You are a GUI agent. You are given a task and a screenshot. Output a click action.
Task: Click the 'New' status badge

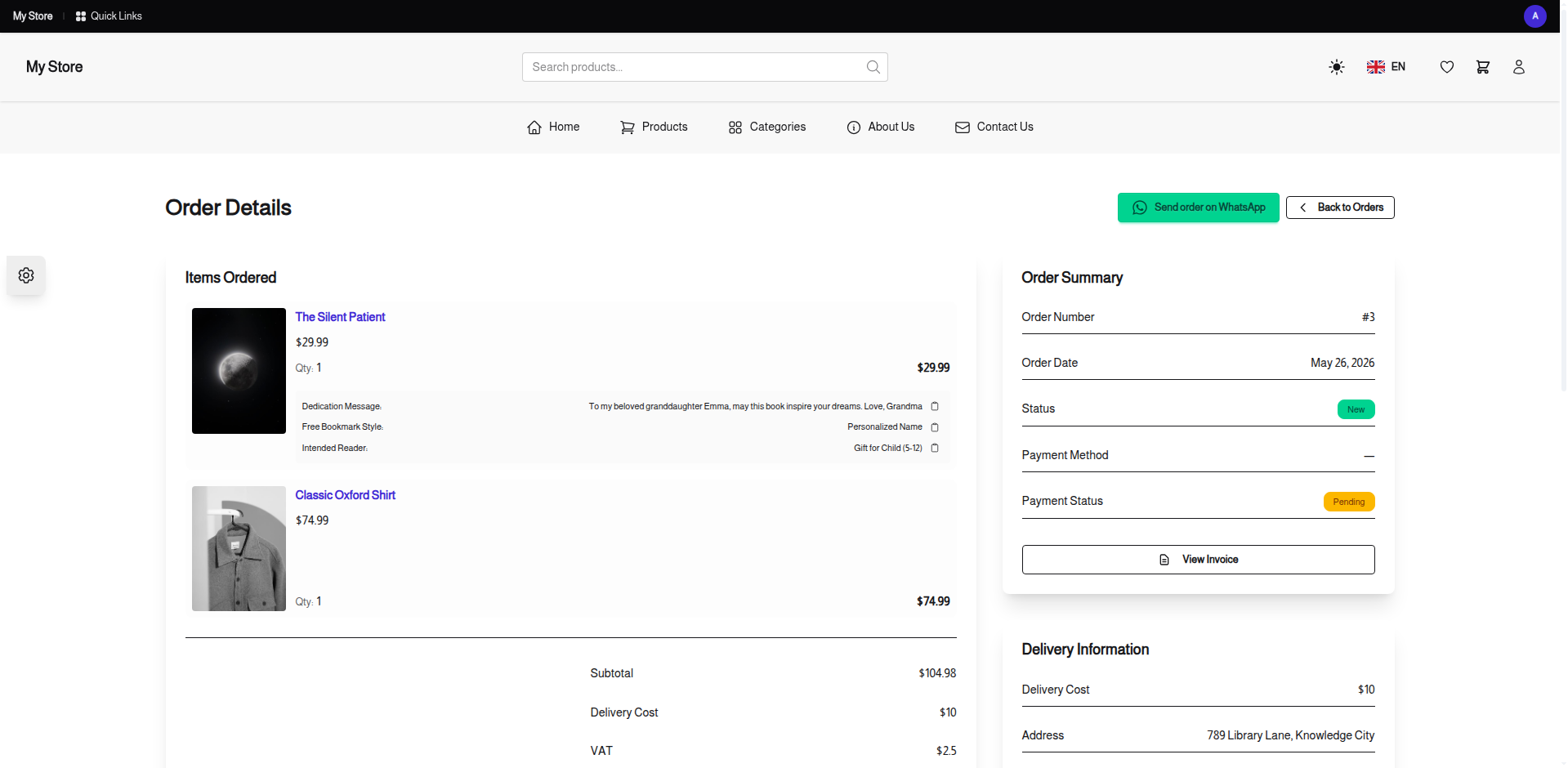(x=1356, y=409)
